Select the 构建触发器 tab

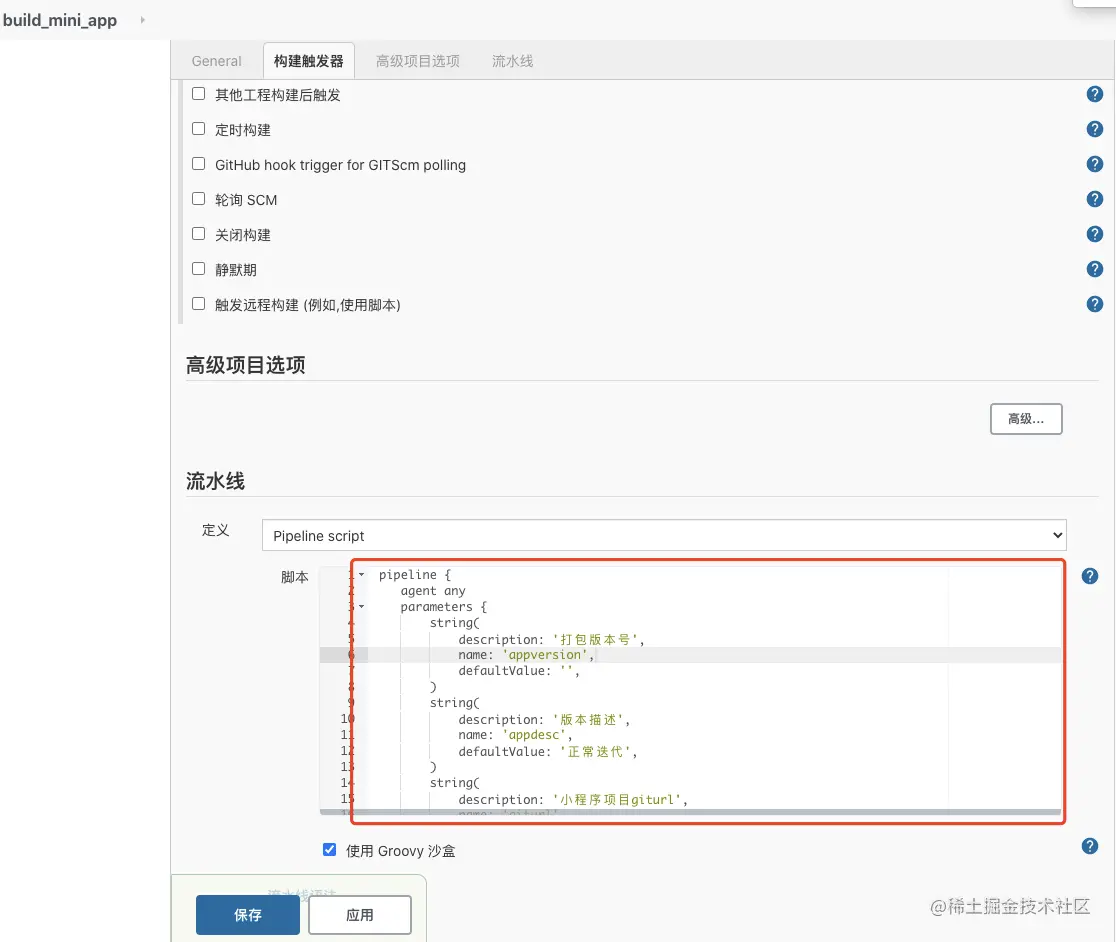click(308, 61)
